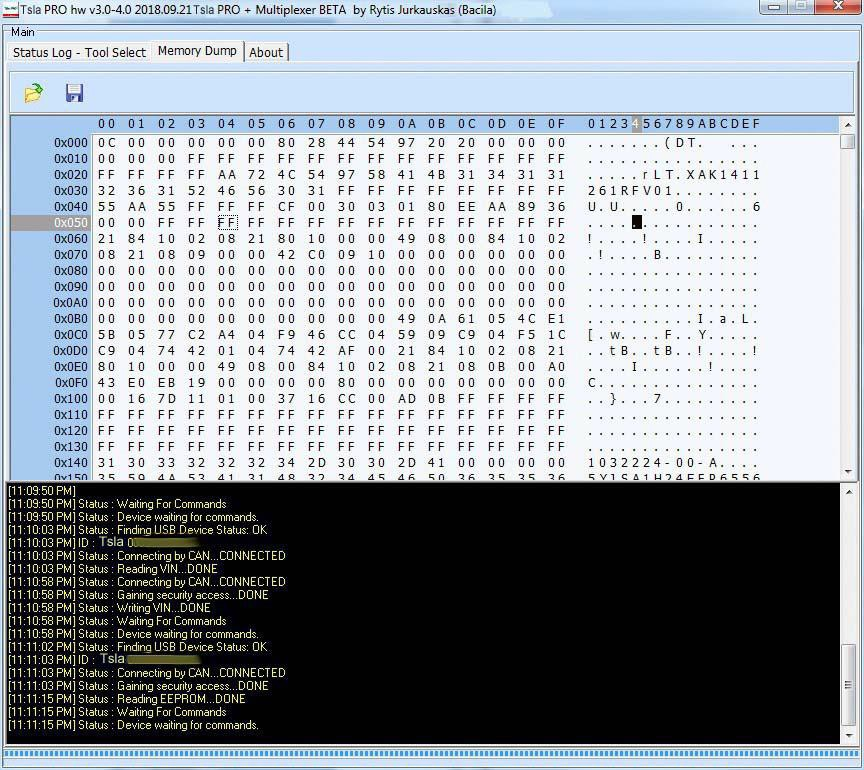Image resolution: width=864 pixels, height=770 pixels.
Task: Click the 11:10:58 PM Gaining security access log line
Action: (x=138, y=595)
